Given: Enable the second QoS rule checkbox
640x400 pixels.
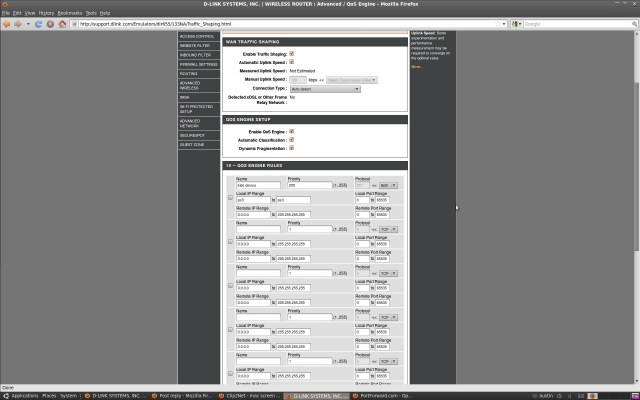Looking at the screenshot, I should click(230, 242).
